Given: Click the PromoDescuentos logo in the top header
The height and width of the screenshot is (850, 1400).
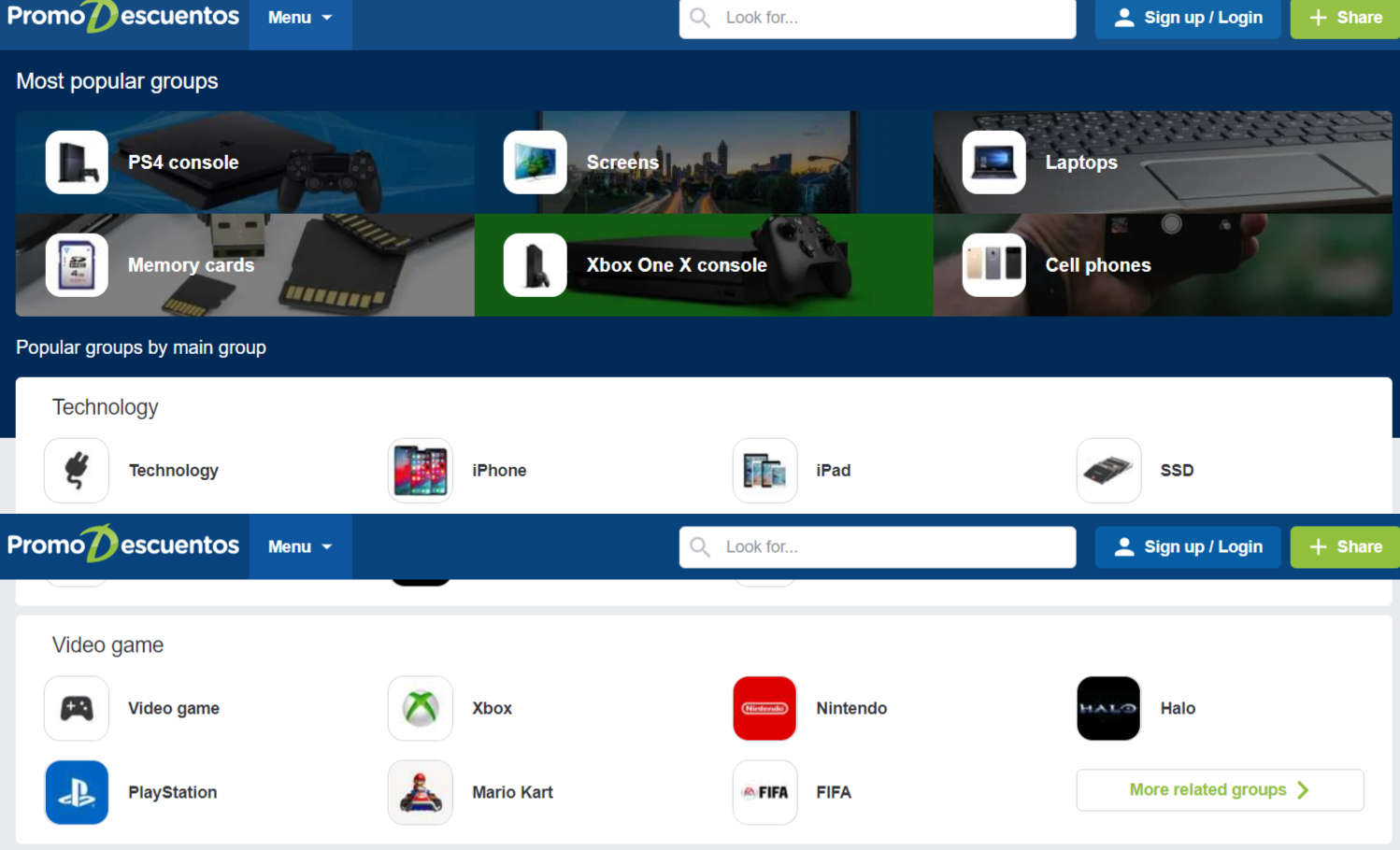Looking at the screenshot, I should 123,17.
